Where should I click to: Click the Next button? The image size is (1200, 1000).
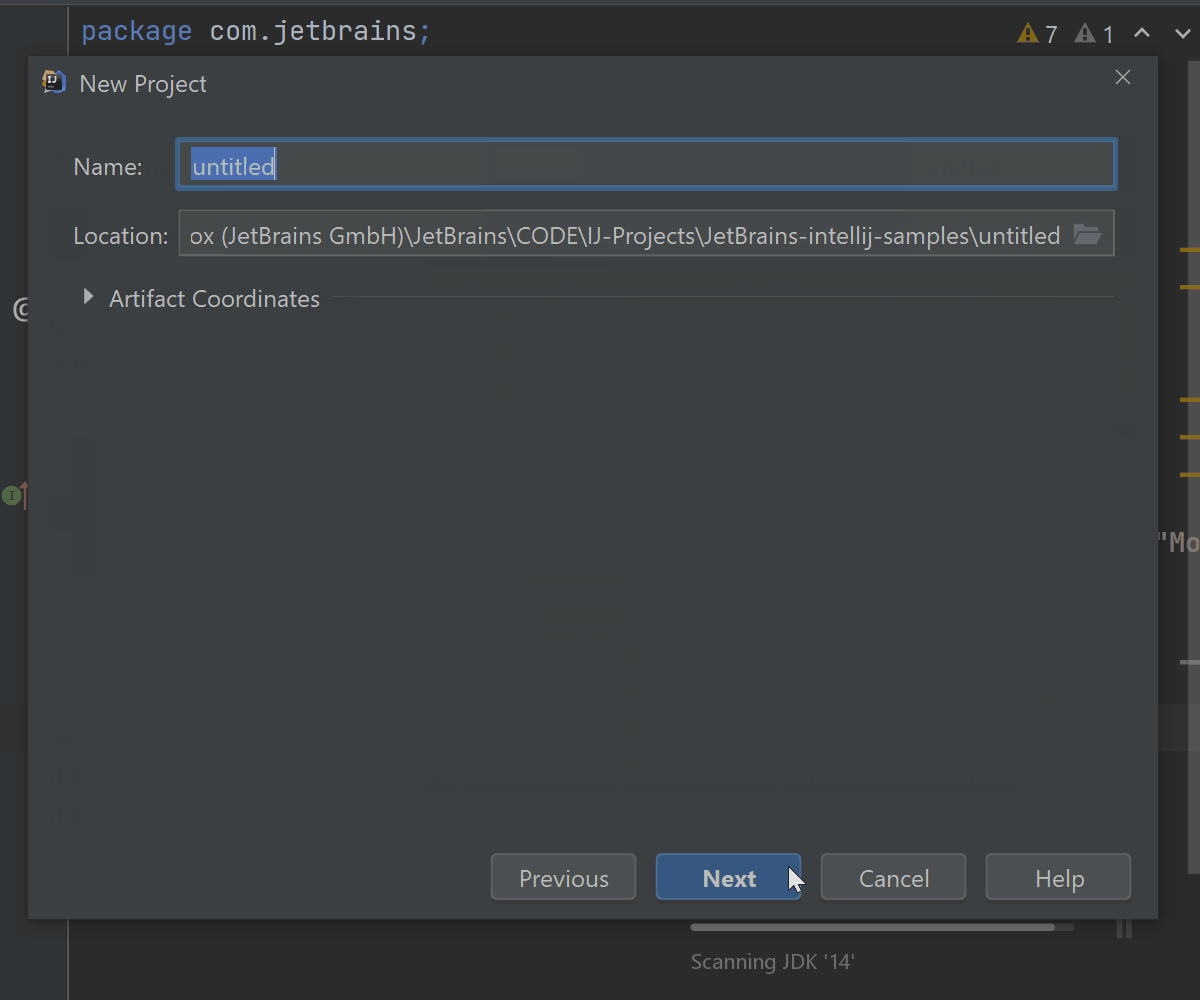[728, 877]
